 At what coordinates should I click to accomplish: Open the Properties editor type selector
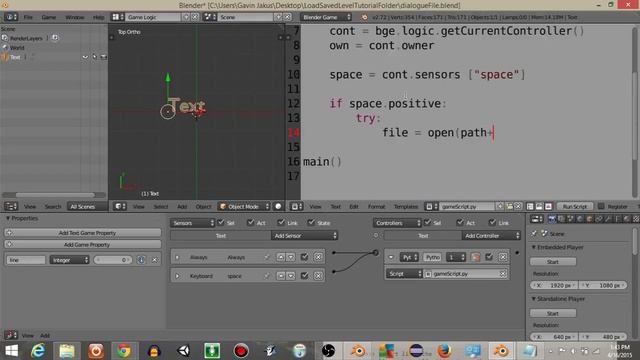pos(537,219)
